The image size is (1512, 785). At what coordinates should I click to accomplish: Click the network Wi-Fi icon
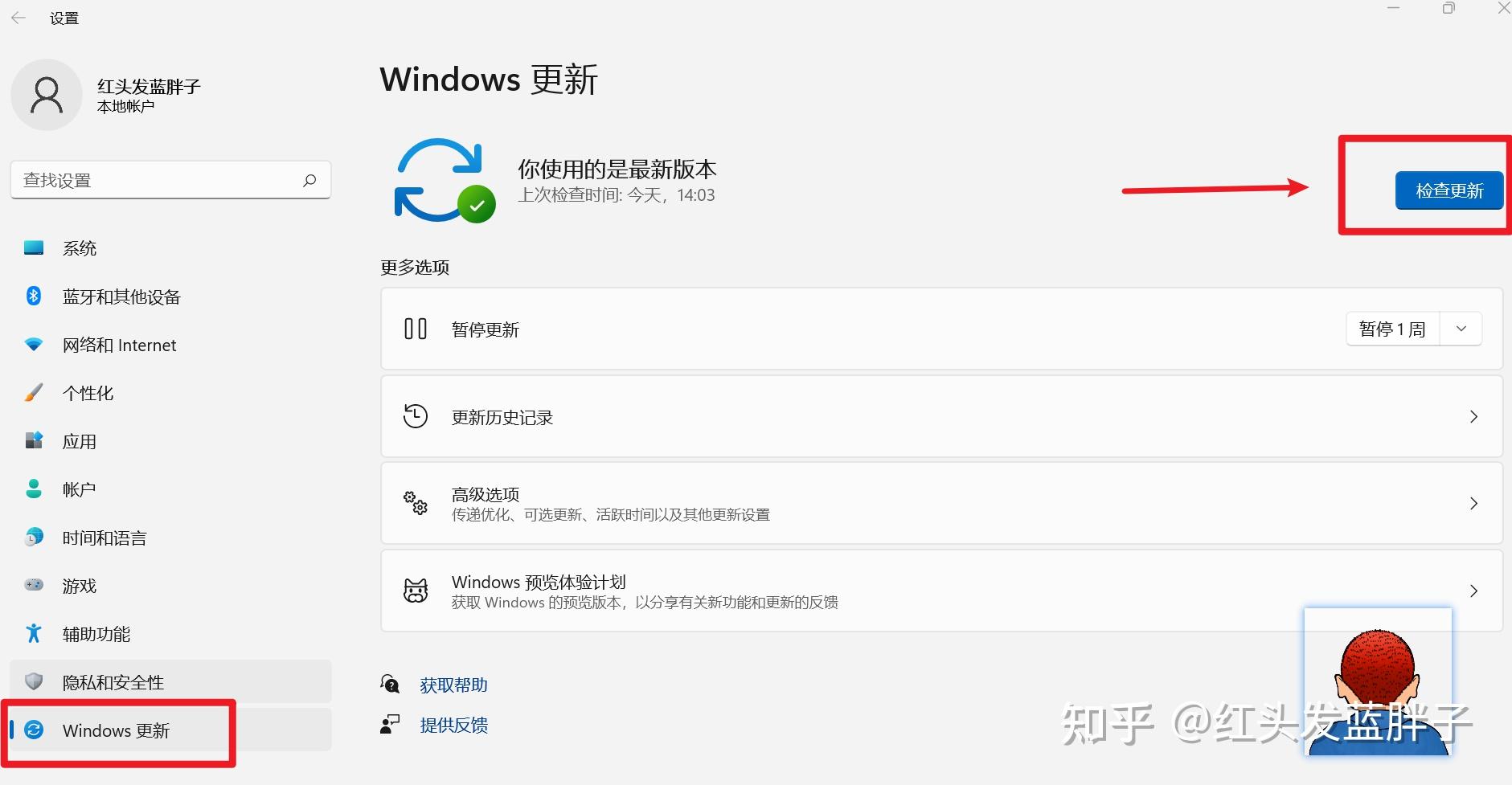(x=34, y=345)
